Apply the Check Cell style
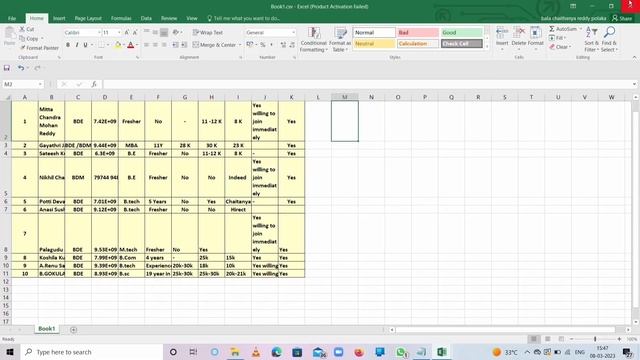 coord(462,44)
